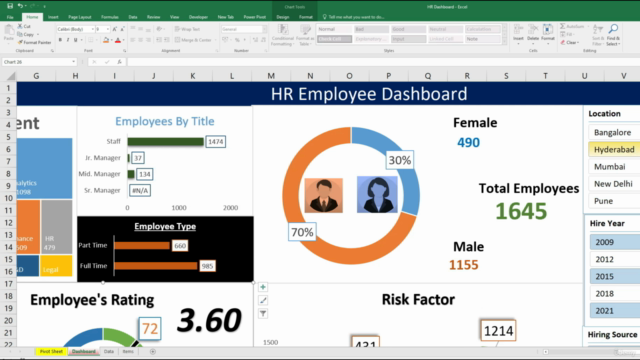Click the Chart Filters funnel icon
This screenshot has width=640, height=360.
click(x=263, y=314)
